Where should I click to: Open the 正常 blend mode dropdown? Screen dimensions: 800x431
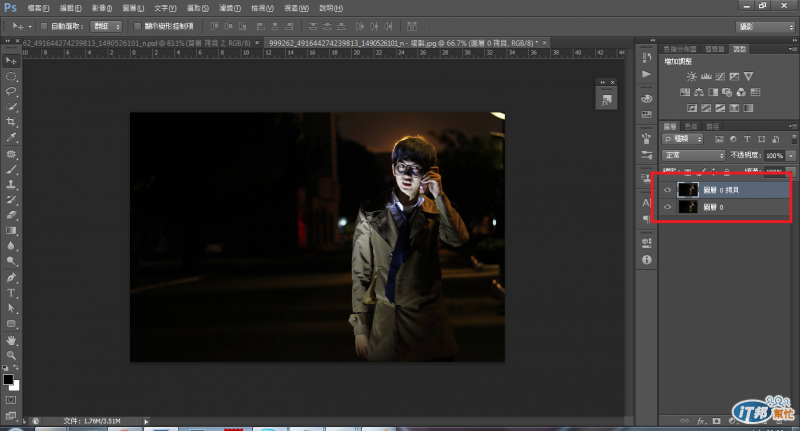(x=693, y=155)
